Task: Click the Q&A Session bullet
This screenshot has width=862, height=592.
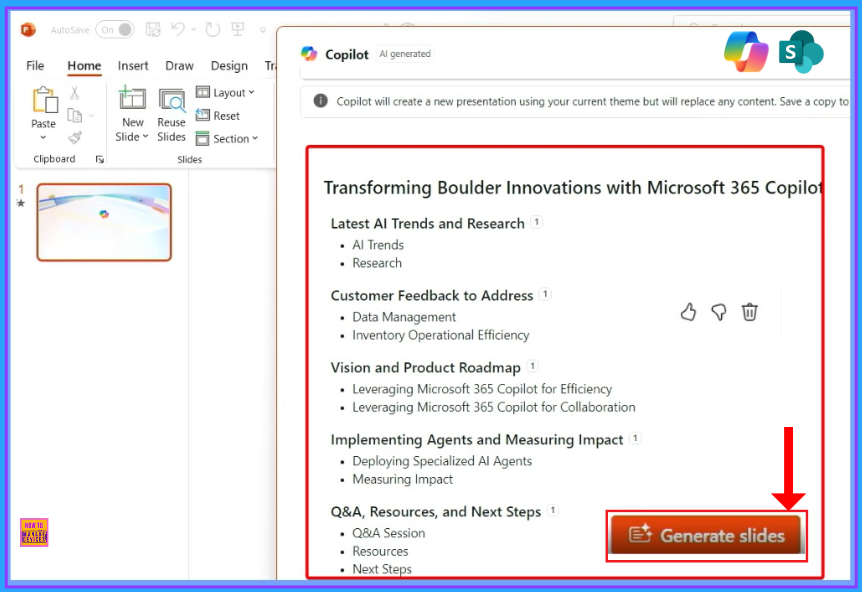Action: [x=389, y=533]
